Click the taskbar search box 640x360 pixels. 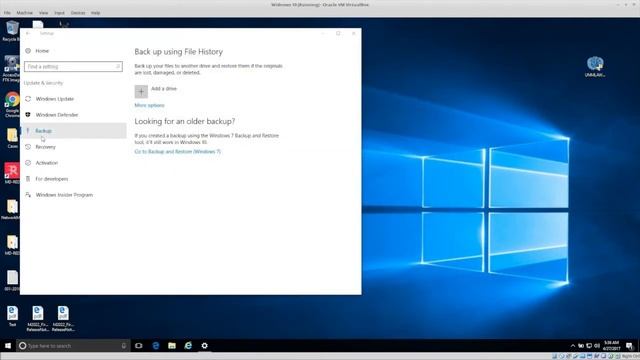coord(73,346)
